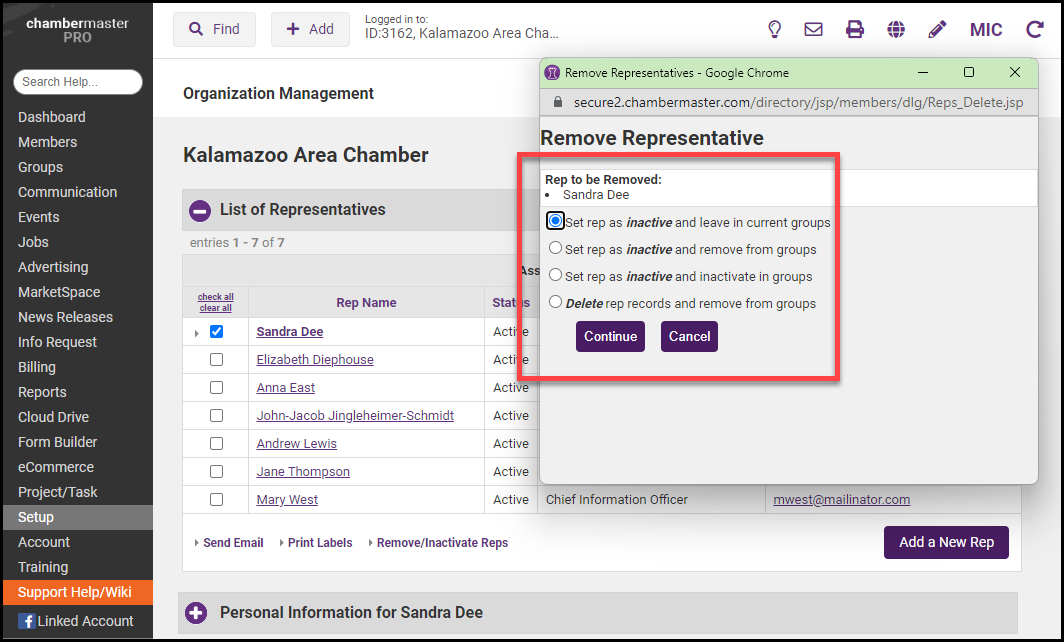Open the Remove/Inactivate Reps link
Viewport: 1064px width, 642px height.
click(442, 543)
